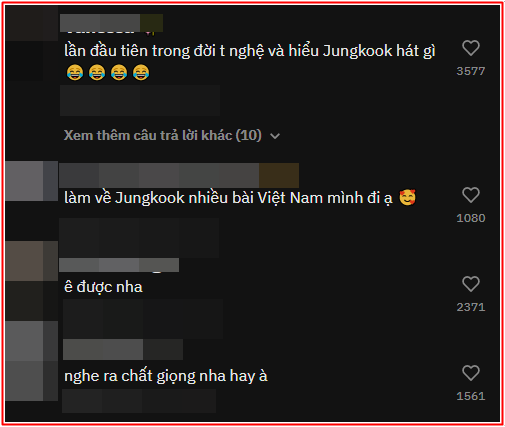Click the 3577 like count
Image resolution: width=505 pixels, height=427 pixels.
coord(471,71)
